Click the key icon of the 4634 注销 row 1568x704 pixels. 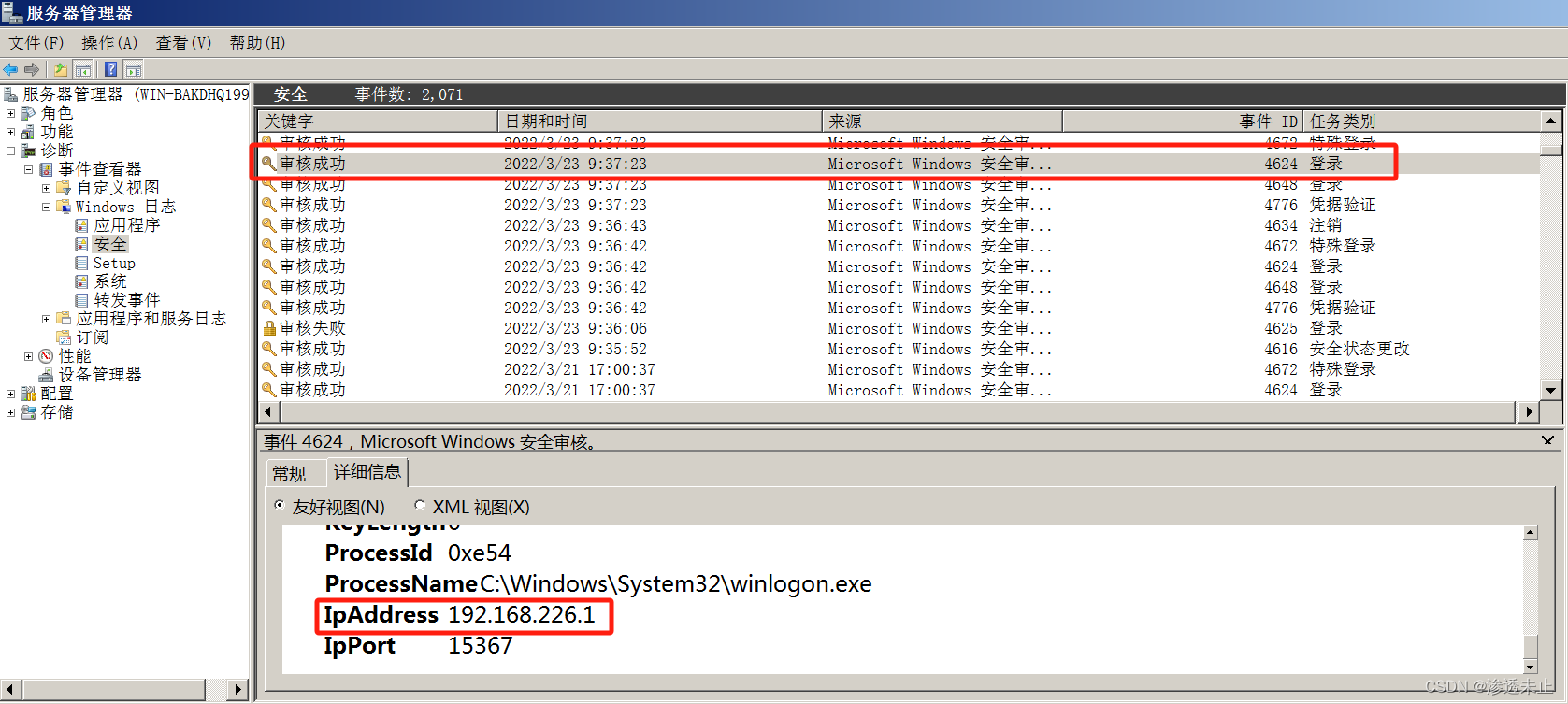[x=269, y=225]
